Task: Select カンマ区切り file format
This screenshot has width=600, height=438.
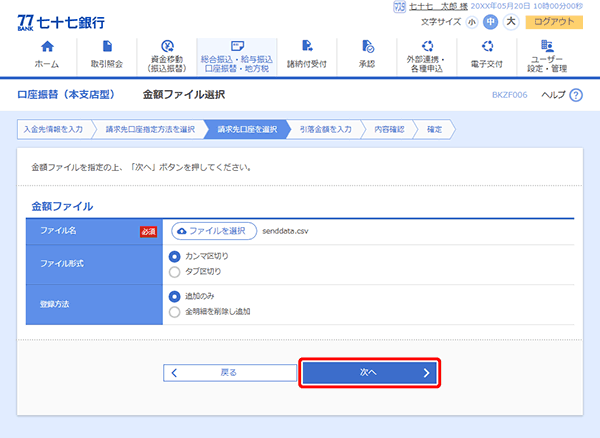Action: point(174,257)
